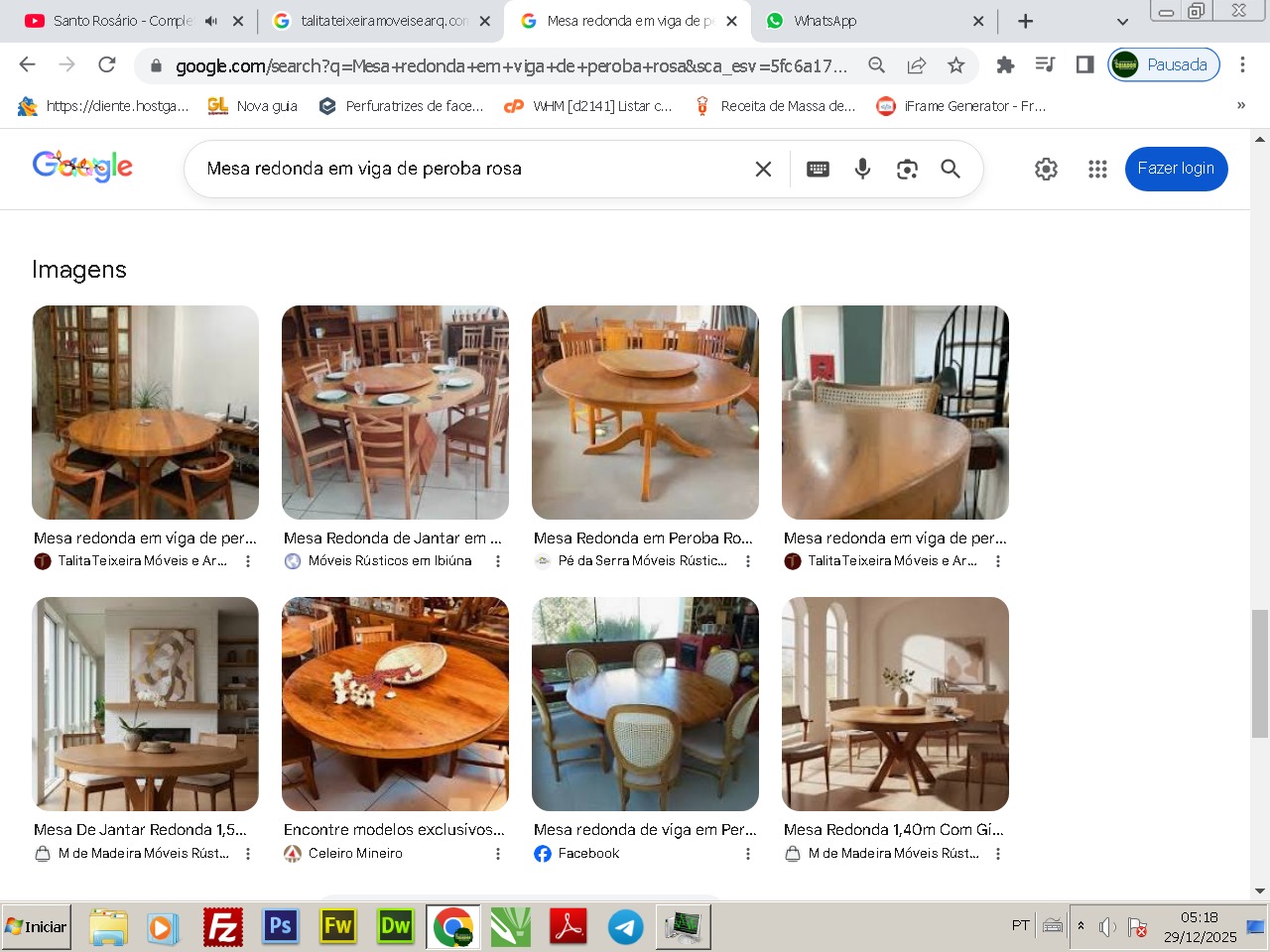Open the Chrome three-dot menu
The image size is (1270, 952).
pos(1242,65)
